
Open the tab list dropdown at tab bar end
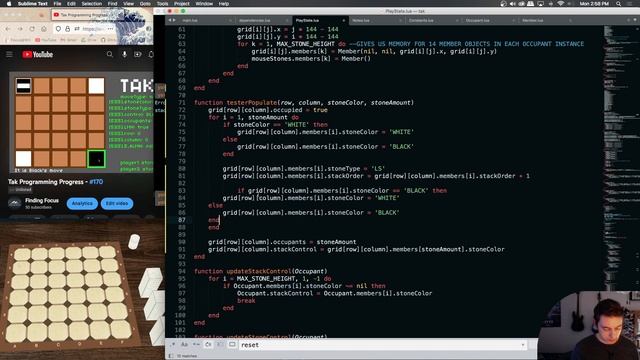(636, 20)
